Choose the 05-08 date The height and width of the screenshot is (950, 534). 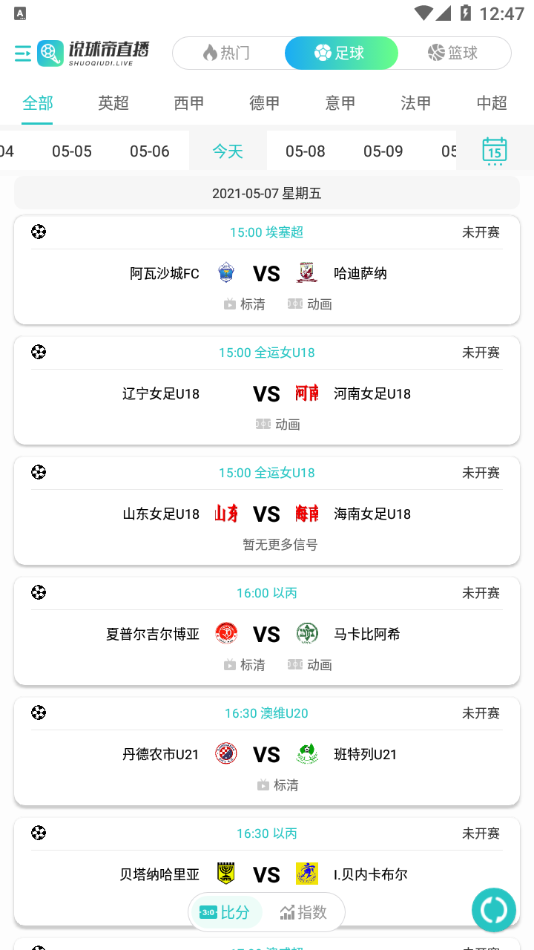pos(305,151)
